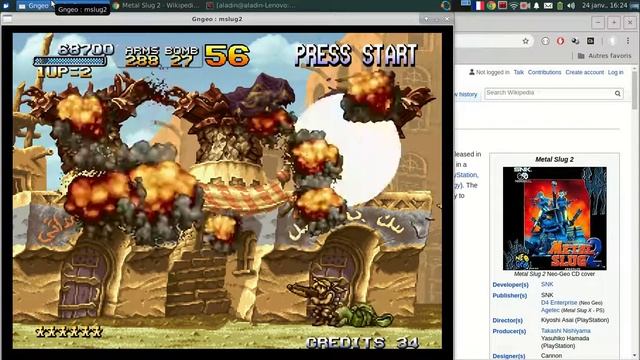Screen dimensions: 640x360
Task: Open the Wikipedia Talk link
Action: (519, 72)
